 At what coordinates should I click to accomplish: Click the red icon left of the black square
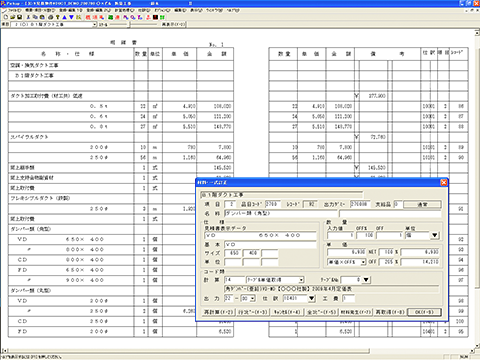148,17
